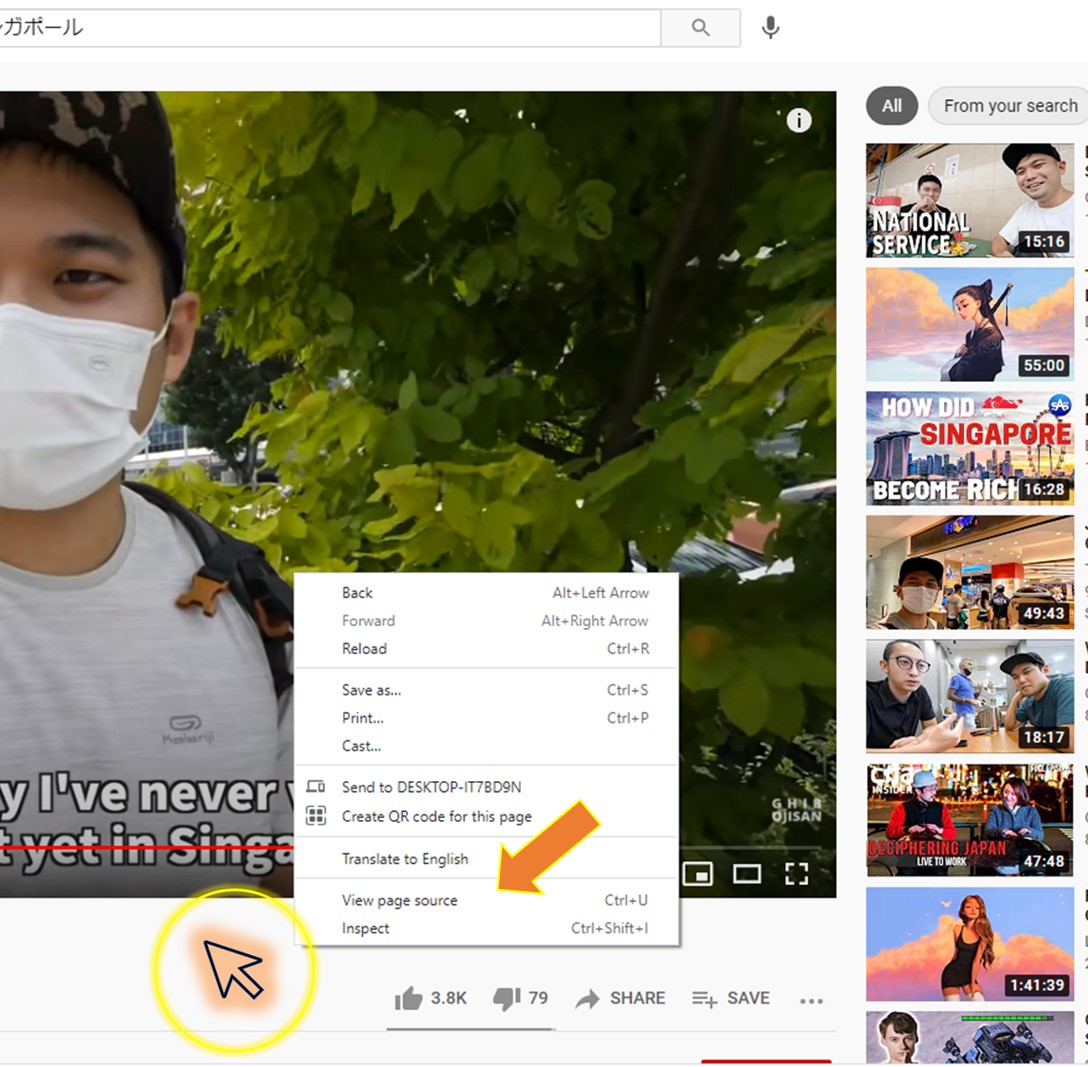Choose "View page source" from the menu
1088x1067 pixels.
(398, 900)
